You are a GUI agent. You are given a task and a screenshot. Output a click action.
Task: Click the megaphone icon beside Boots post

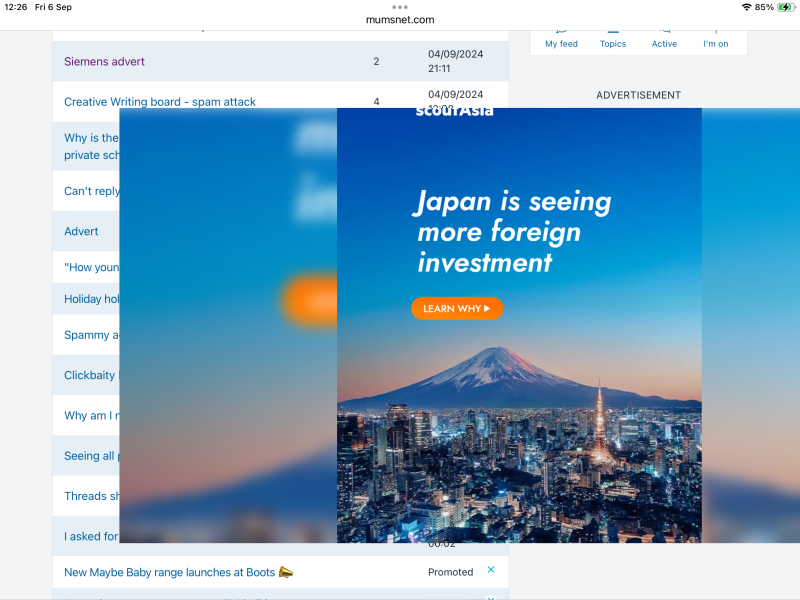[286, 572]
